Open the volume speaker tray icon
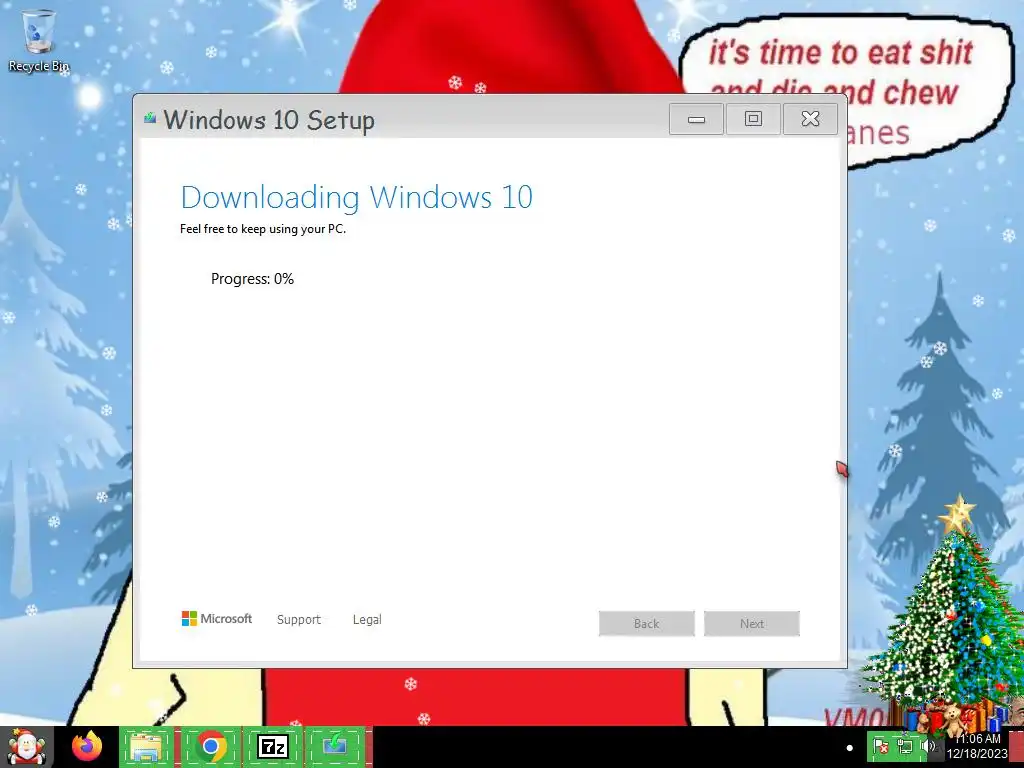This screenshot has height=768, width=1024. 927,746
